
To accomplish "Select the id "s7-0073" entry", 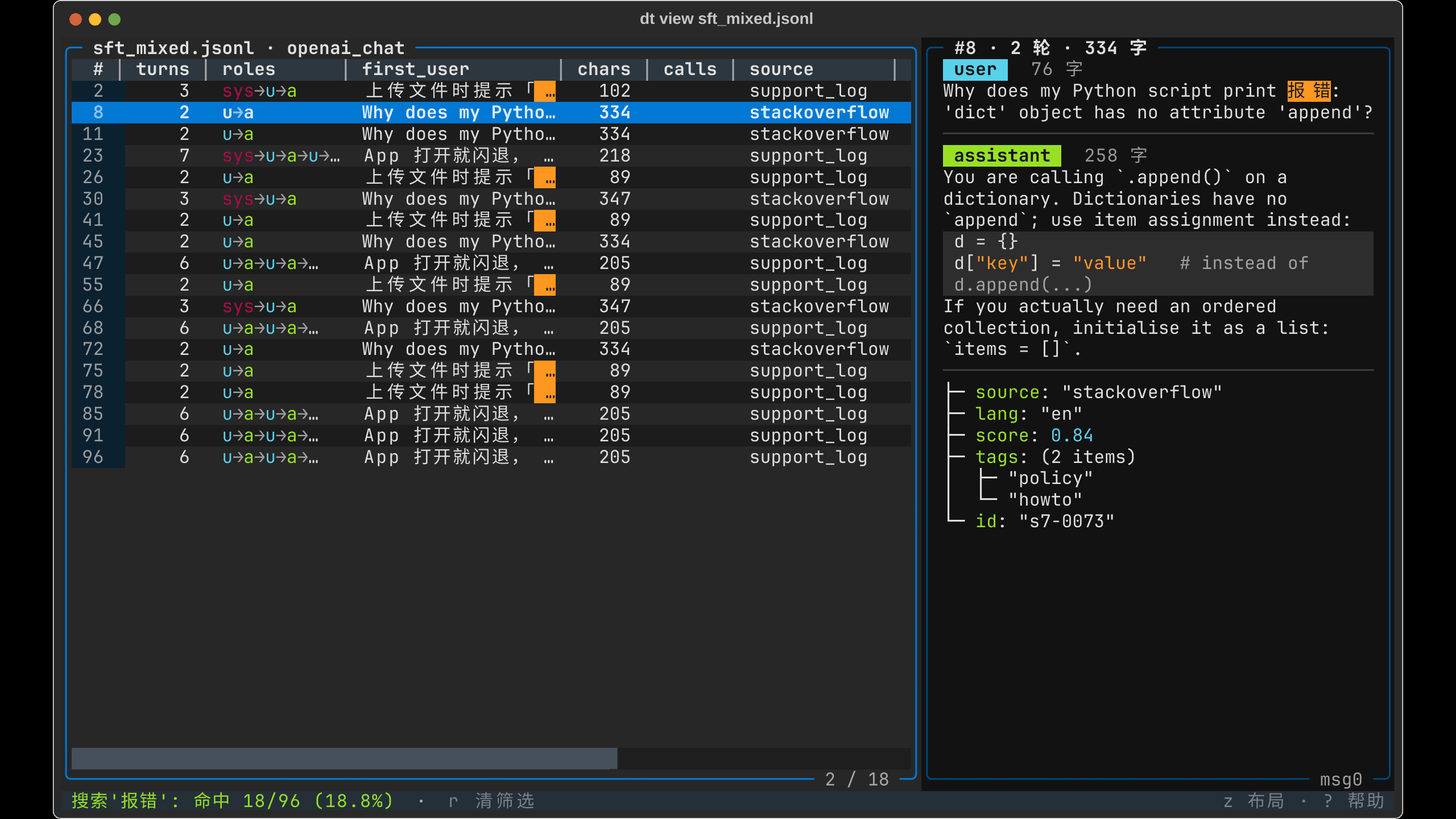I will tap(1044, 522).
